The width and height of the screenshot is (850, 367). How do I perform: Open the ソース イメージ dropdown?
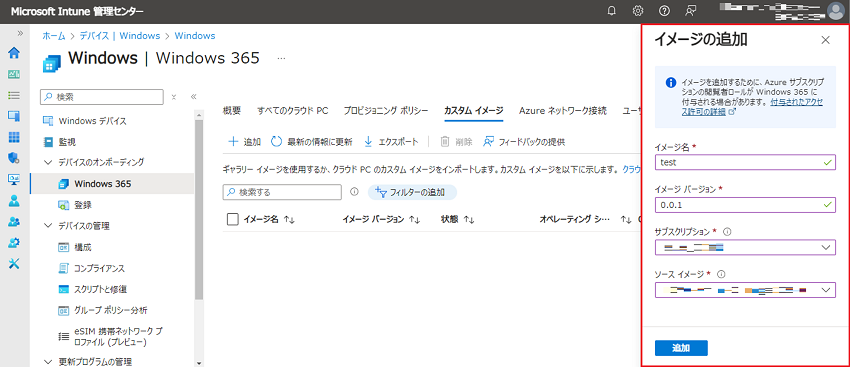745,290
